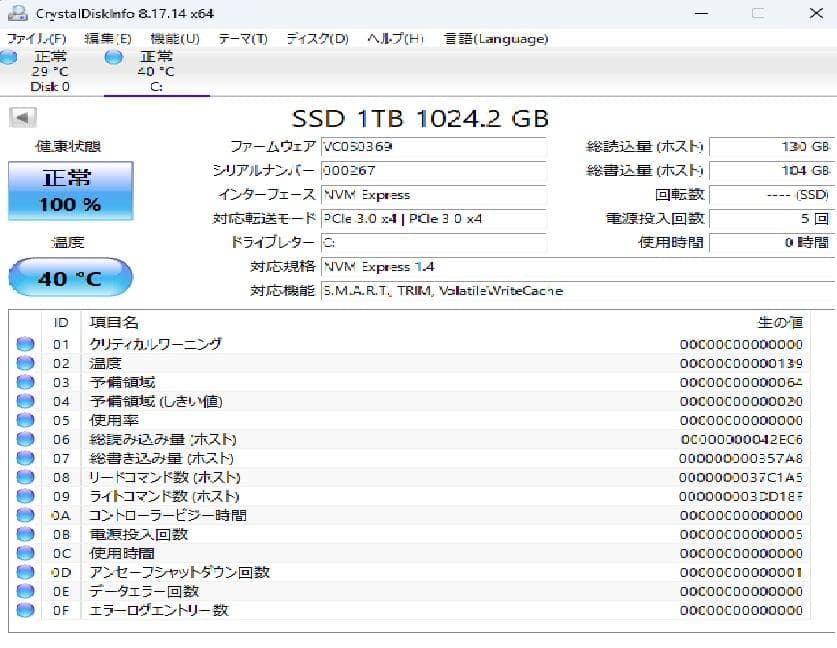The height and width of the screenshot is (648, 837).
Task: Click the シリアルナンバー value field
Action: 435,171
